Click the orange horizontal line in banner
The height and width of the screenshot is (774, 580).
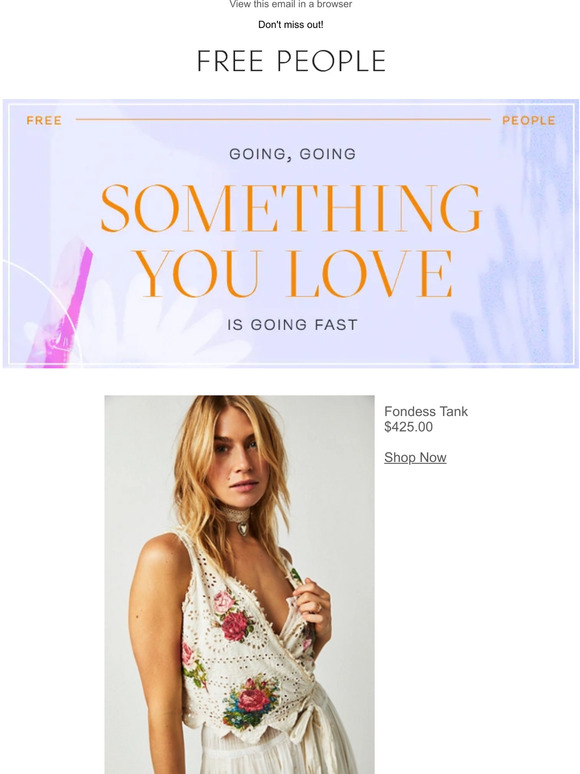click(x=283, y=119)
